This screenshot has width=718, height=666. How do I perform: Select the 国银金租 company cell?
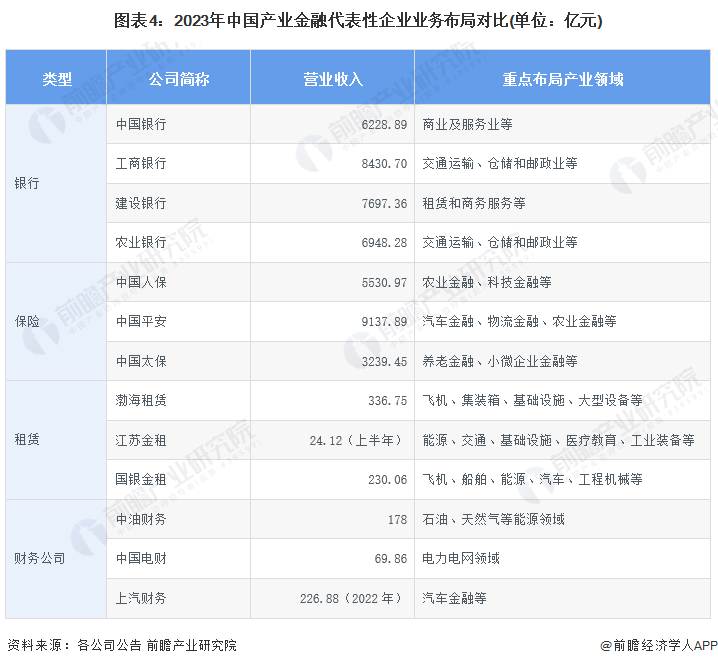click(179, 480)
